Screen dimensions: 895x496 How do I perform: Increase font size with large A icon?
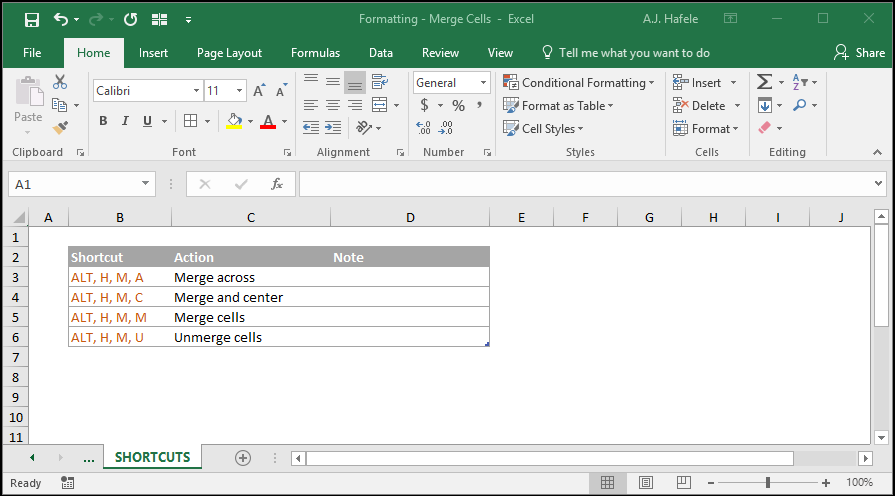259,91
